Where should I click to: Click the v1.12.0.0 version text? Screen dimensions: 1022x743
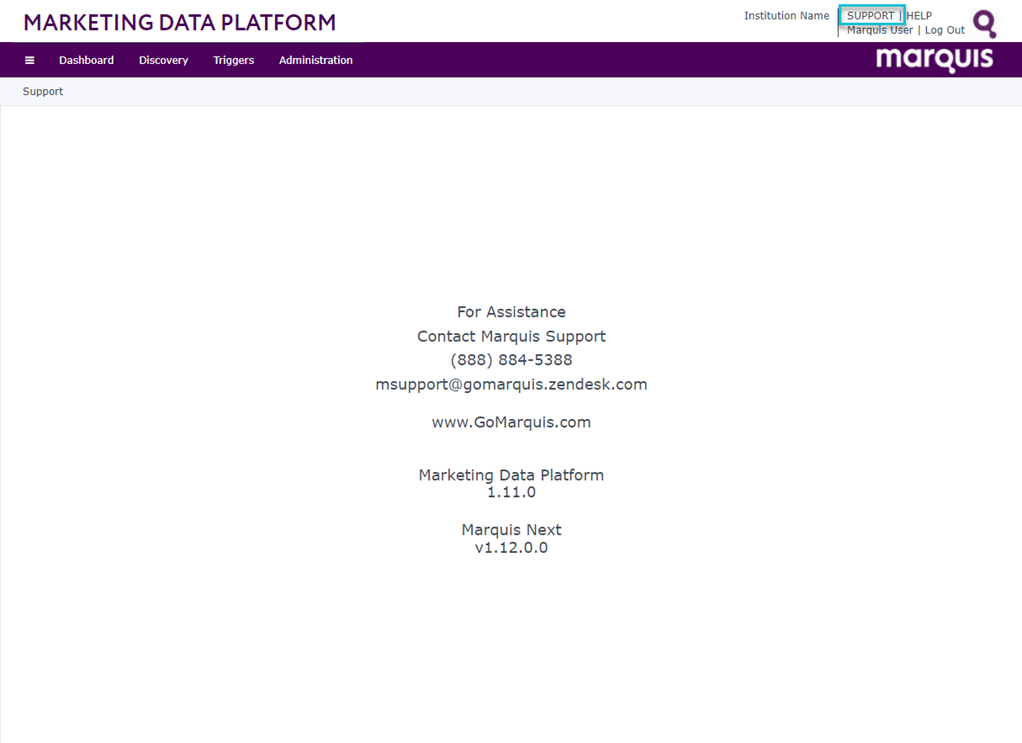point(511,547)
